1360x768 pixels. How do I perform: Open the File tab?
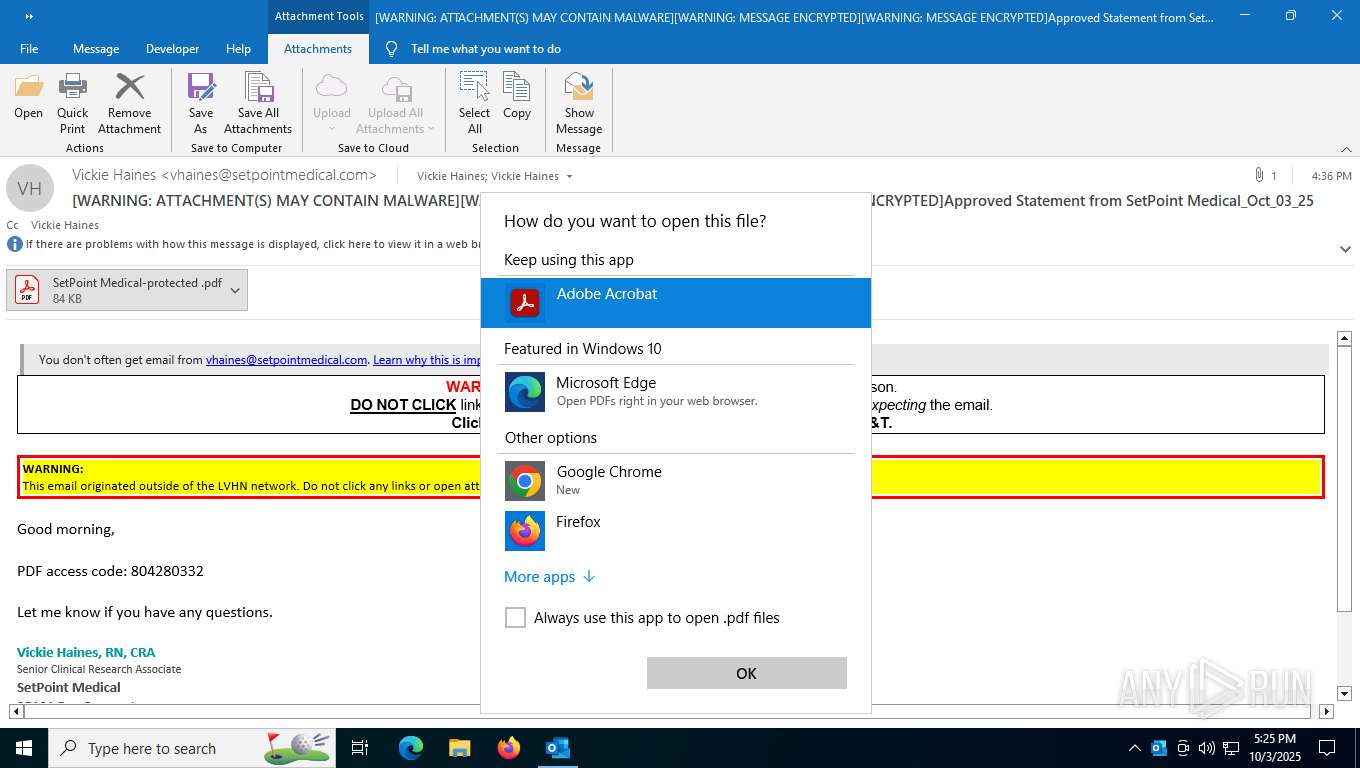[29, 49]
